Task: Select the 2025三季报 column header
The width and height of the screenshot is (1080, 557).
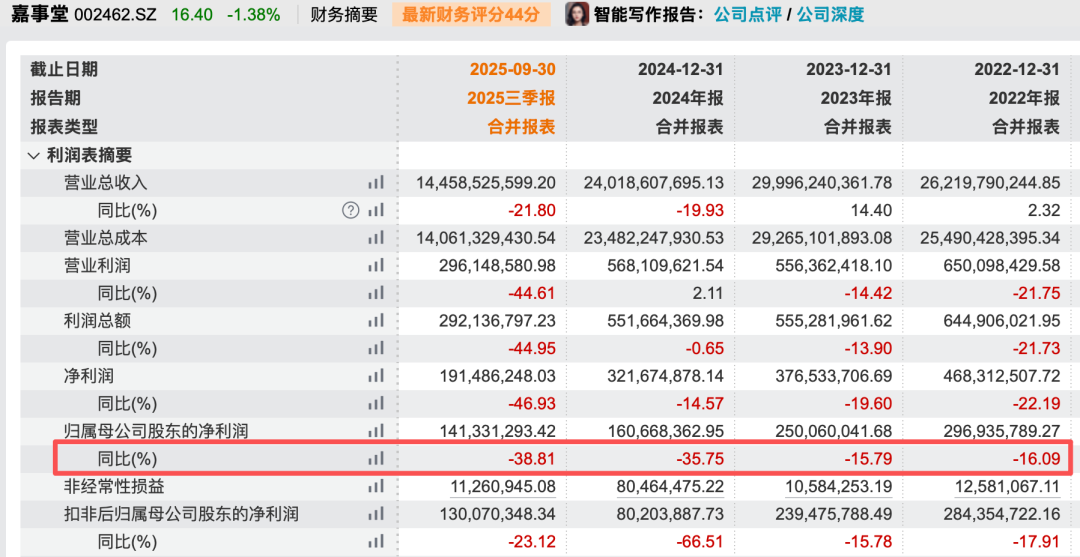Action: click(x=510, y=98)
